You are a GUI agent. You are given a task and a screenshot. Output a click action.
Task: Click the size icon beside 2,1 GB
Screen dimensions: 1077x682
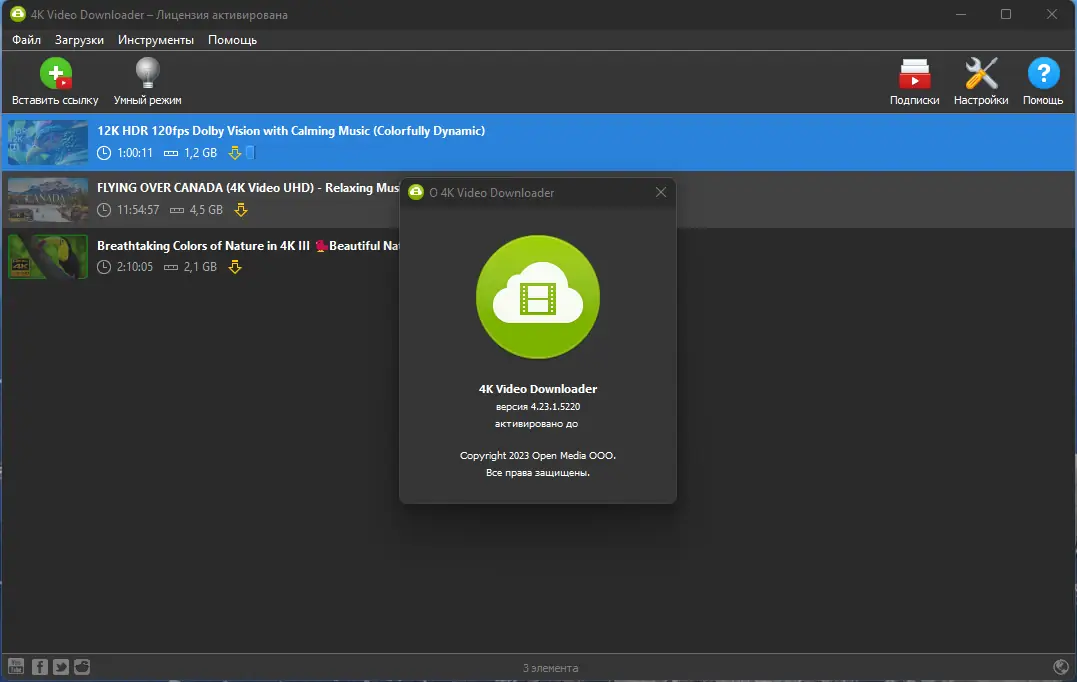[x=171, y=267]
